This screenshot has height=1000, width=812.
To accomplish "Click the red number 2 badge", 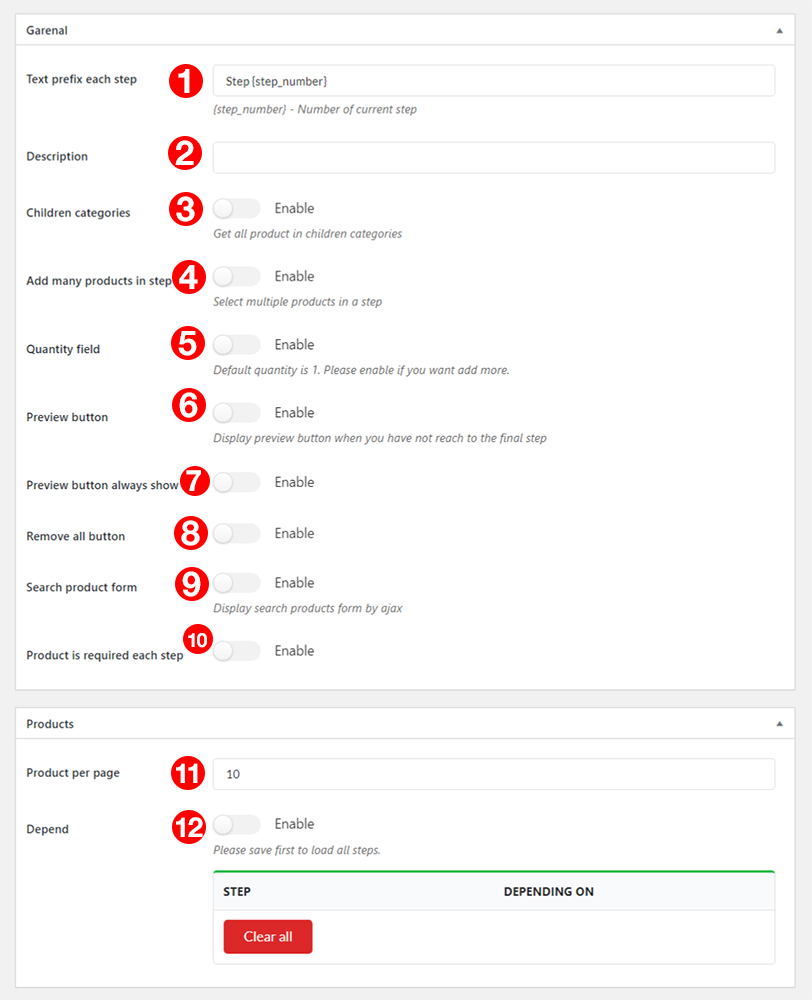I will point(185,153).
